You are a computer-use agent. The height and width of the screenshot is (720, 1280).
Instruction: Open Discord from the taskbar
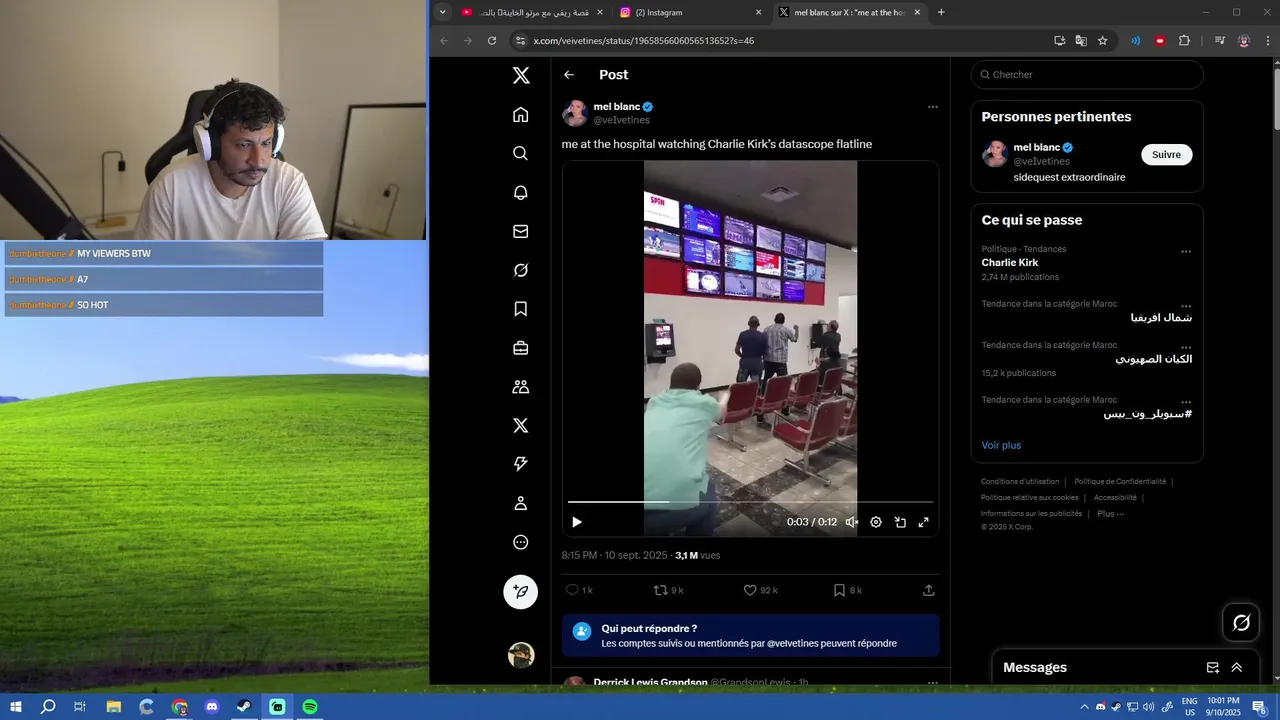[211, 707]
